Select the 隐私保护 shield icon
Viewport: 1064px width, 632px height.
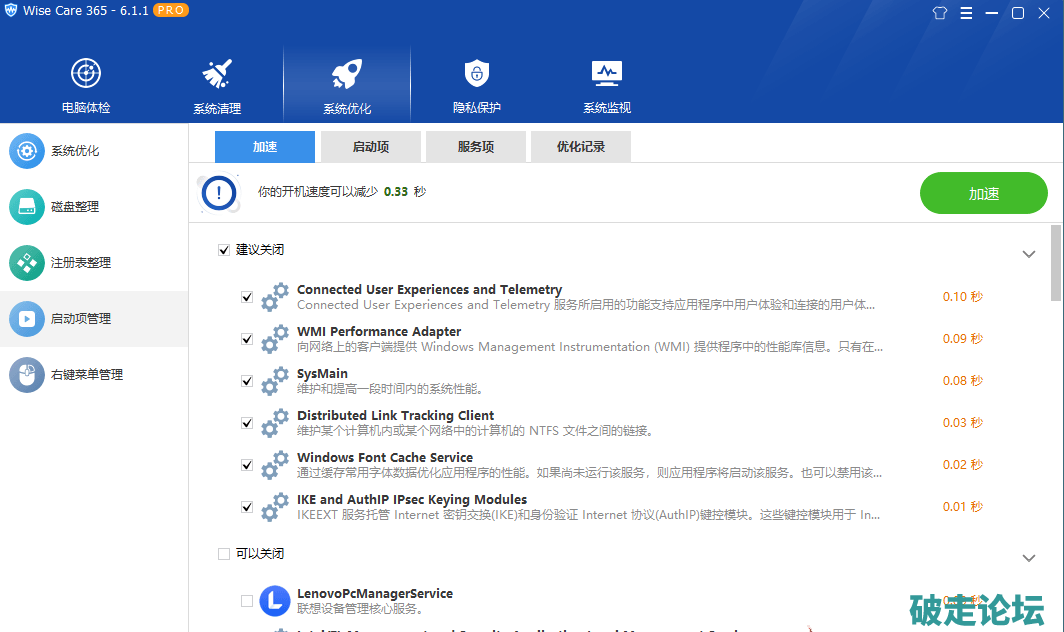pos(477,74)
